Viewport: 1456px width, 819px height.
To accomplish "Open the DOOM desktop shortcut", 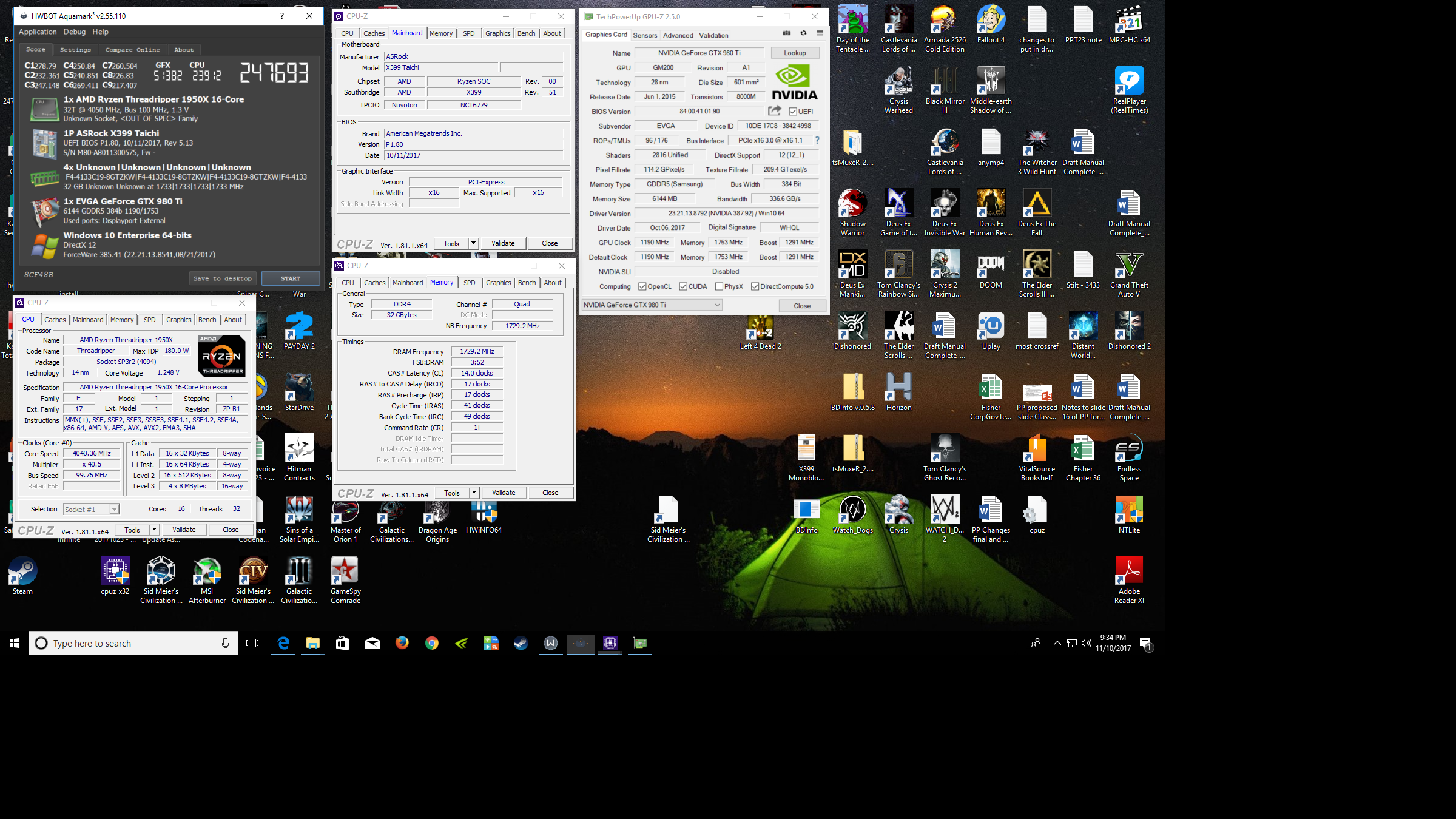I will click(991, 271).
